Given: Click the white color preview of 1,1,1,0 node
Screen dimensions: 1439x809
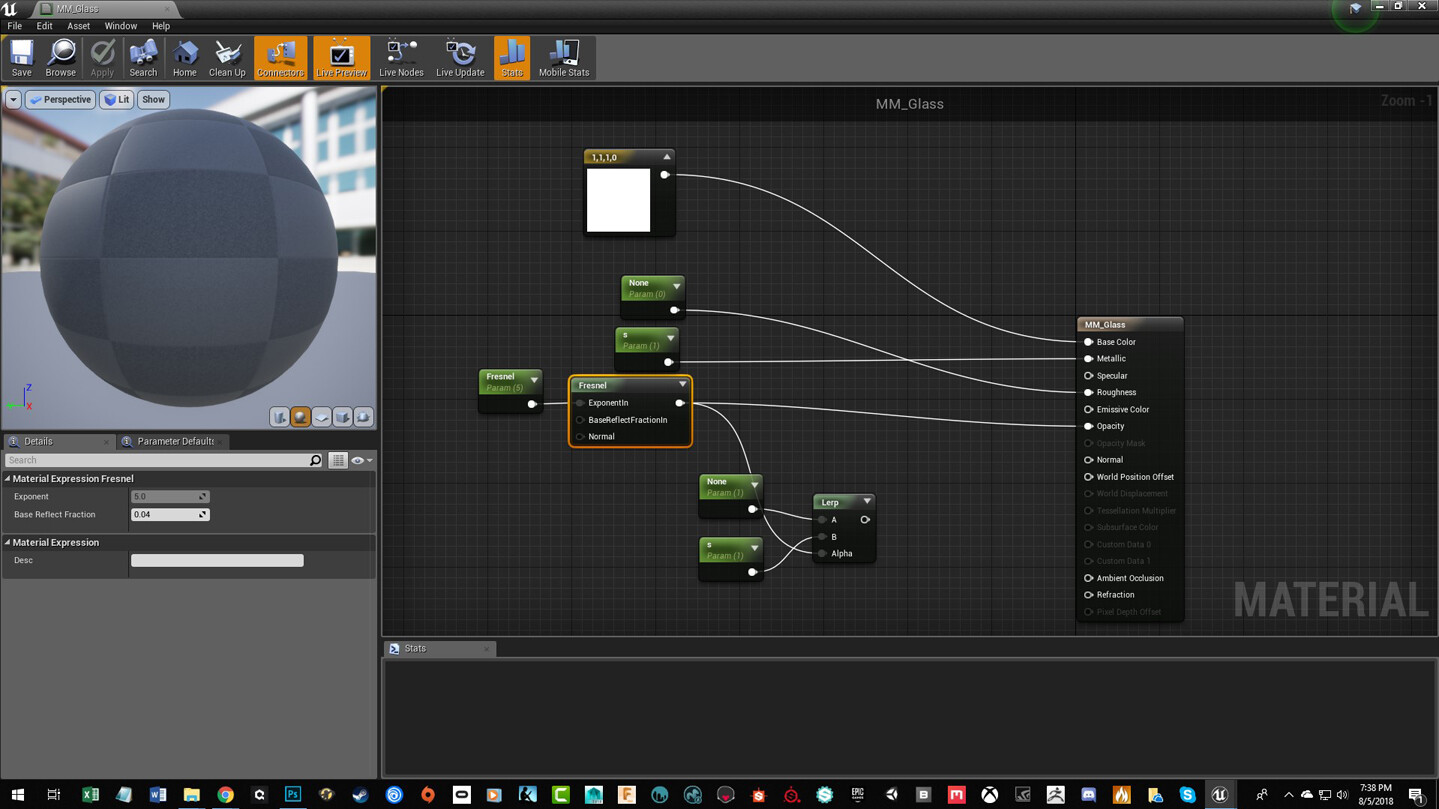Looking at the screenshot, I should tap(618, 200).
